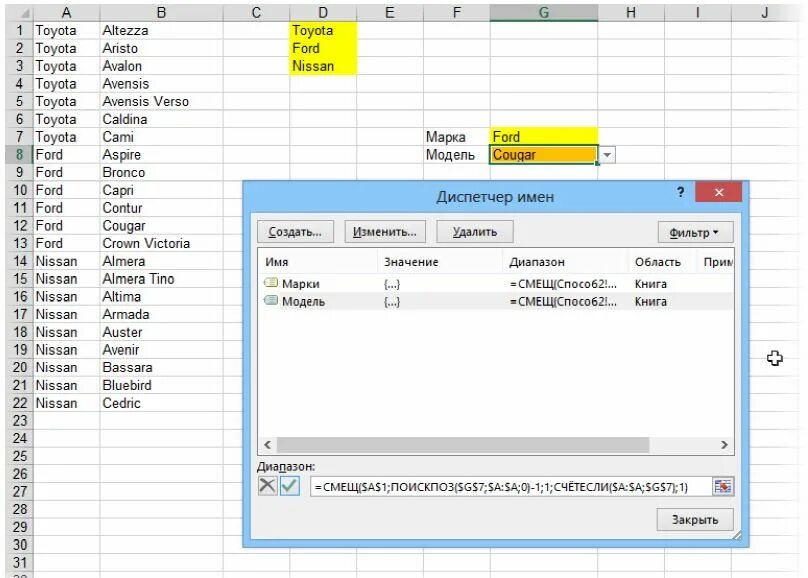Select the Марка label cell
Image resolution: width=808 pixels, height=578 pixels.
click(x=457, y=137)
